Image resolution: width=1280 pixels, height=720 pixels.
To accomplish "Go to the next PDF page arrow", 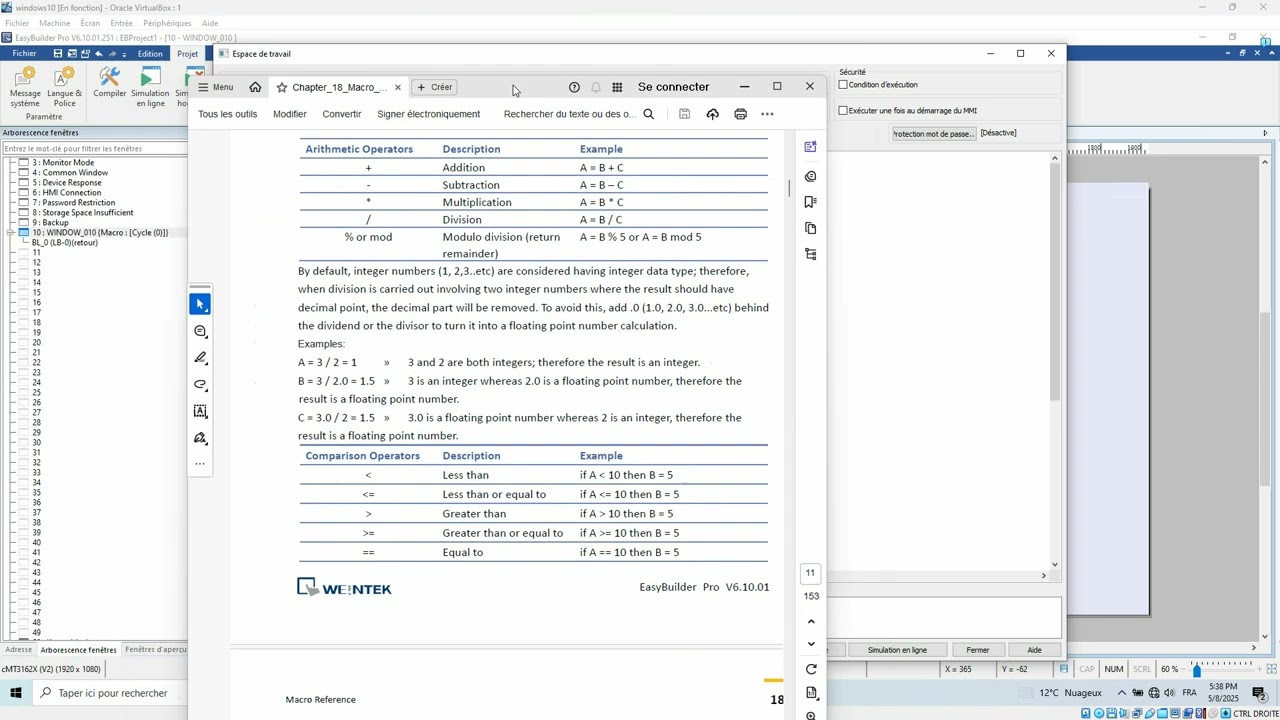I will [811, 644].
